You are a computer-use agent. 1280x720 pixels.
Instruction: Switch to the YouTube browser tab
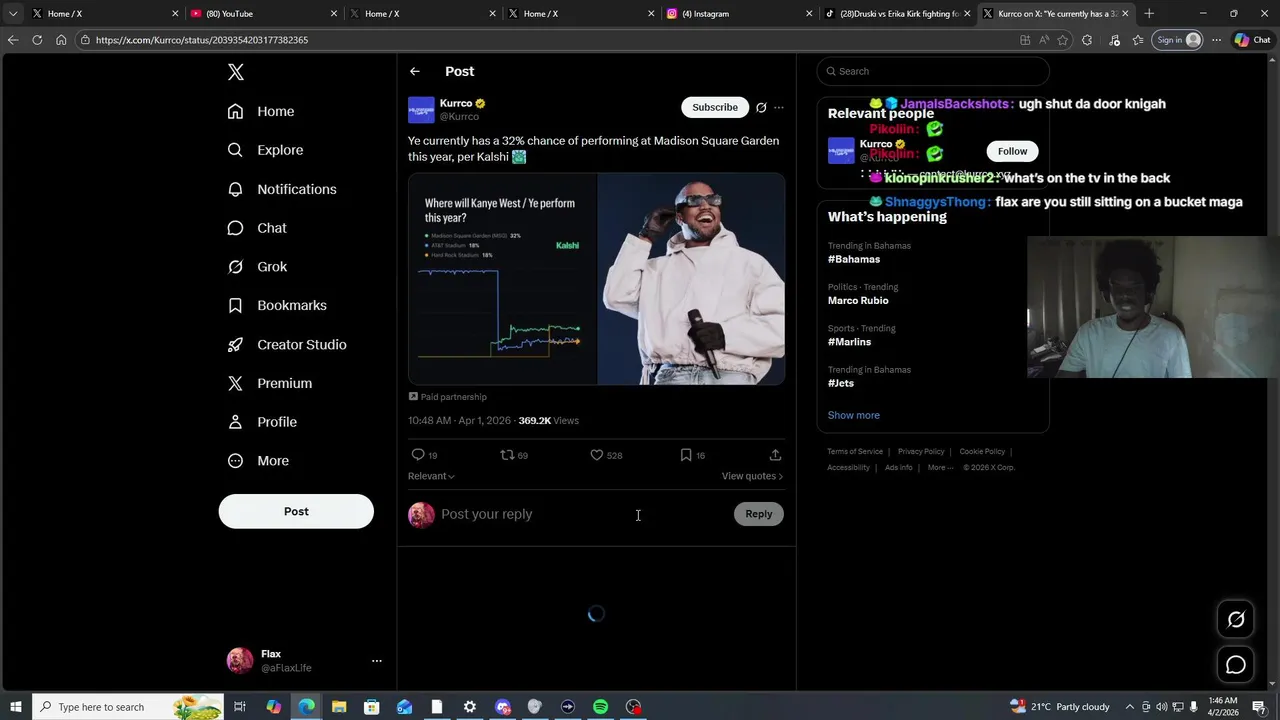262,14
